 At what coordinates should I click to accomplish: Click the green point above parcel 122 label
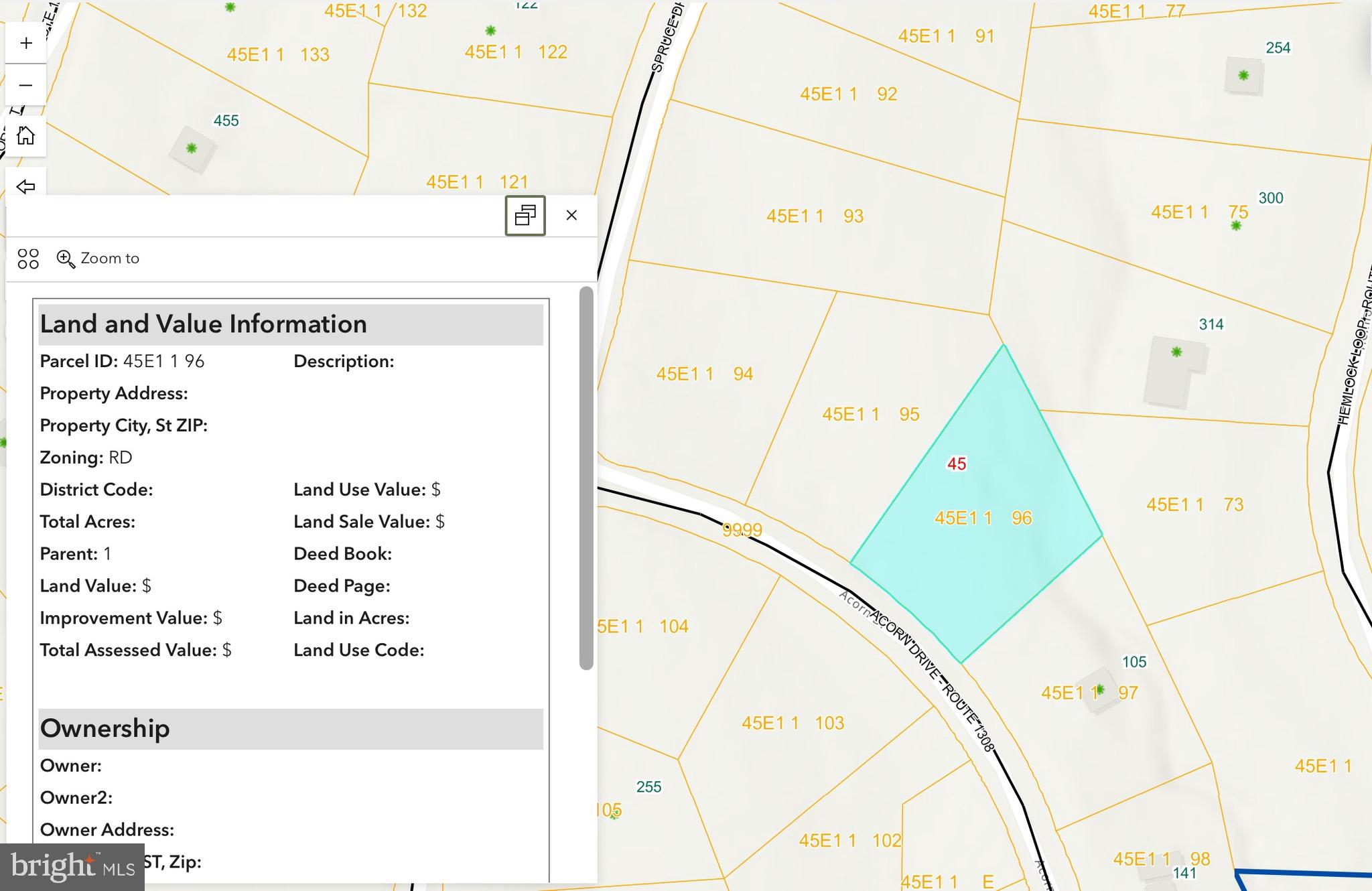490,30
